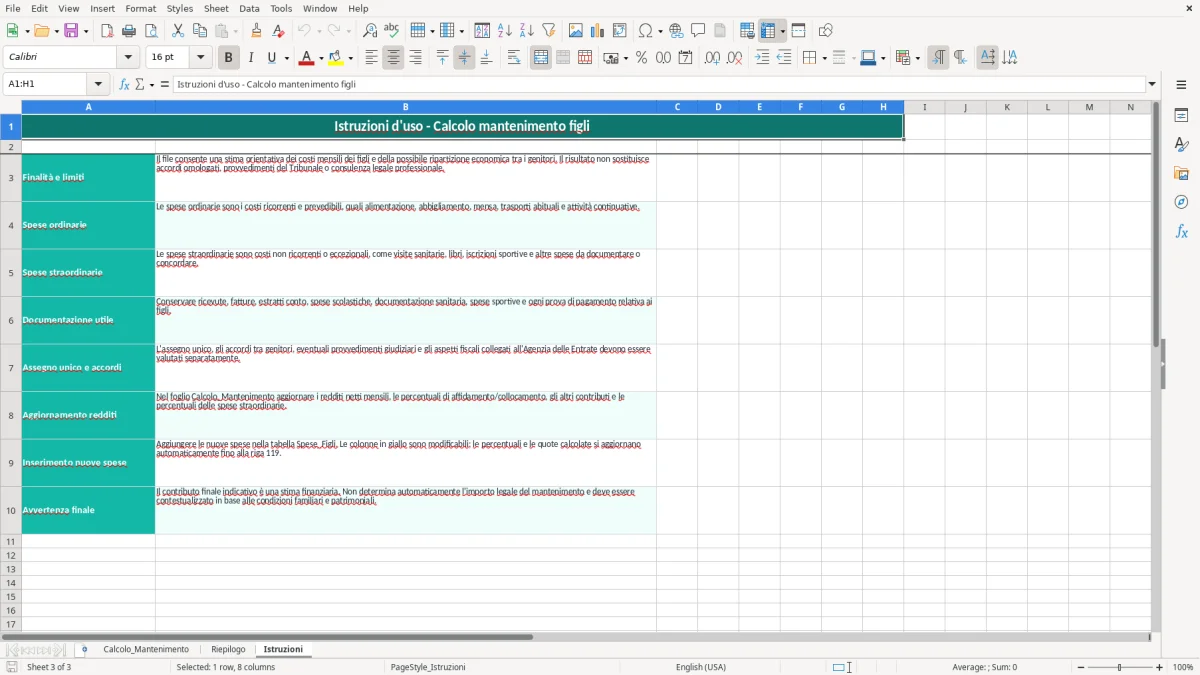Open the sidebar Navigator panel

click(1181, 202)
